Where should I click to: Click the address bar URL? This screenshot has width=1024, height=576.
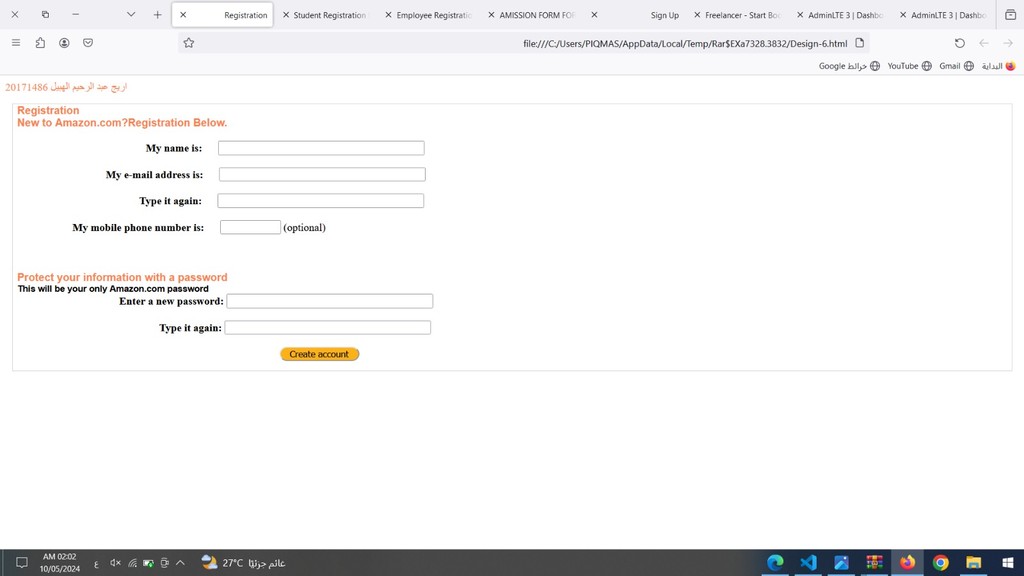point(684,44)
